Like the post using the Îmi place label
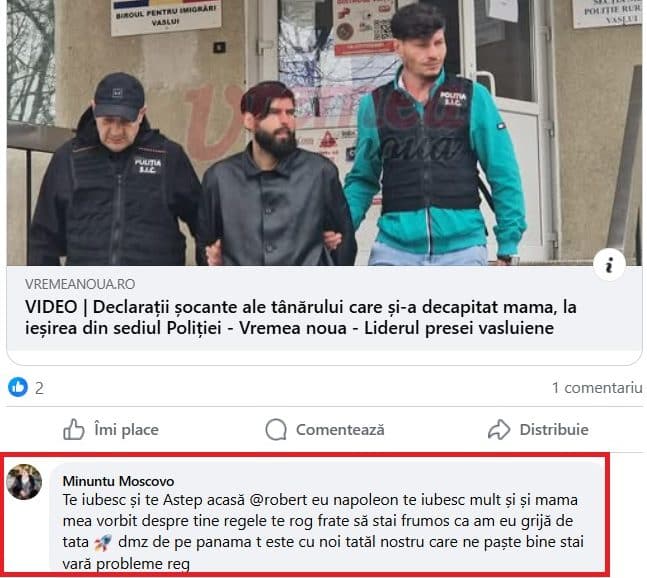Screen dimensions: 647x578 (126, 429)
